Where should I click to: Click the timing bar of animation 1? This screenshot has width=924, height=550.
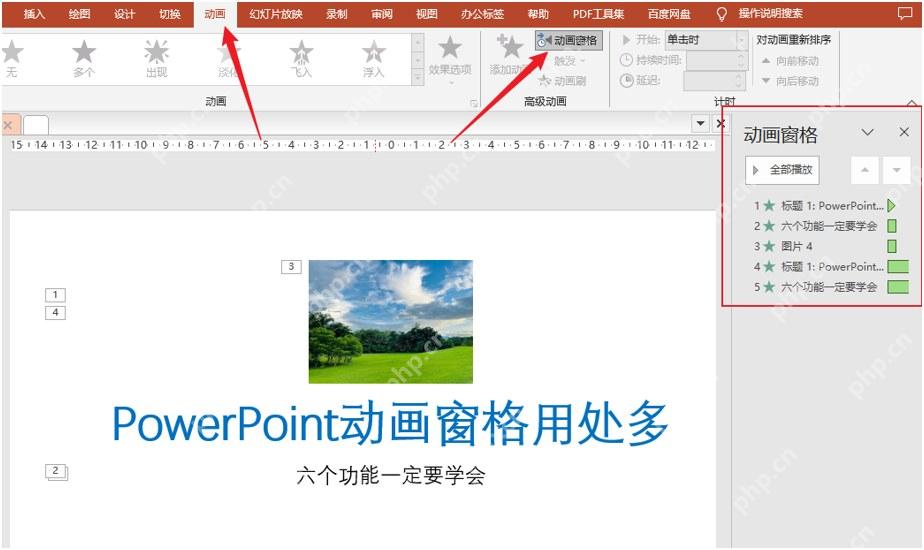[x=892, y=206]
